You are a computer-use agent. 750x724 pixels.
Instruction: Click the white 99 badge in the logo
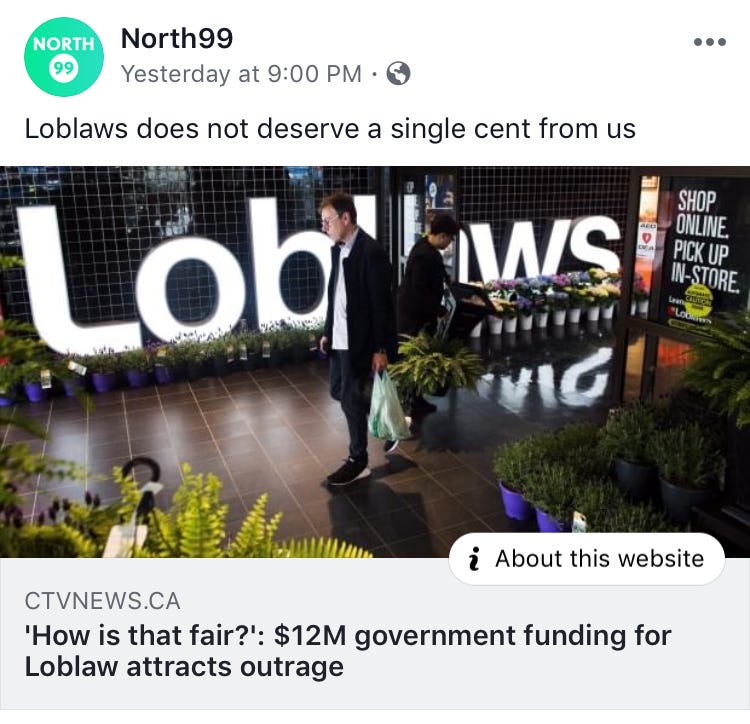(x=63, y=69)
